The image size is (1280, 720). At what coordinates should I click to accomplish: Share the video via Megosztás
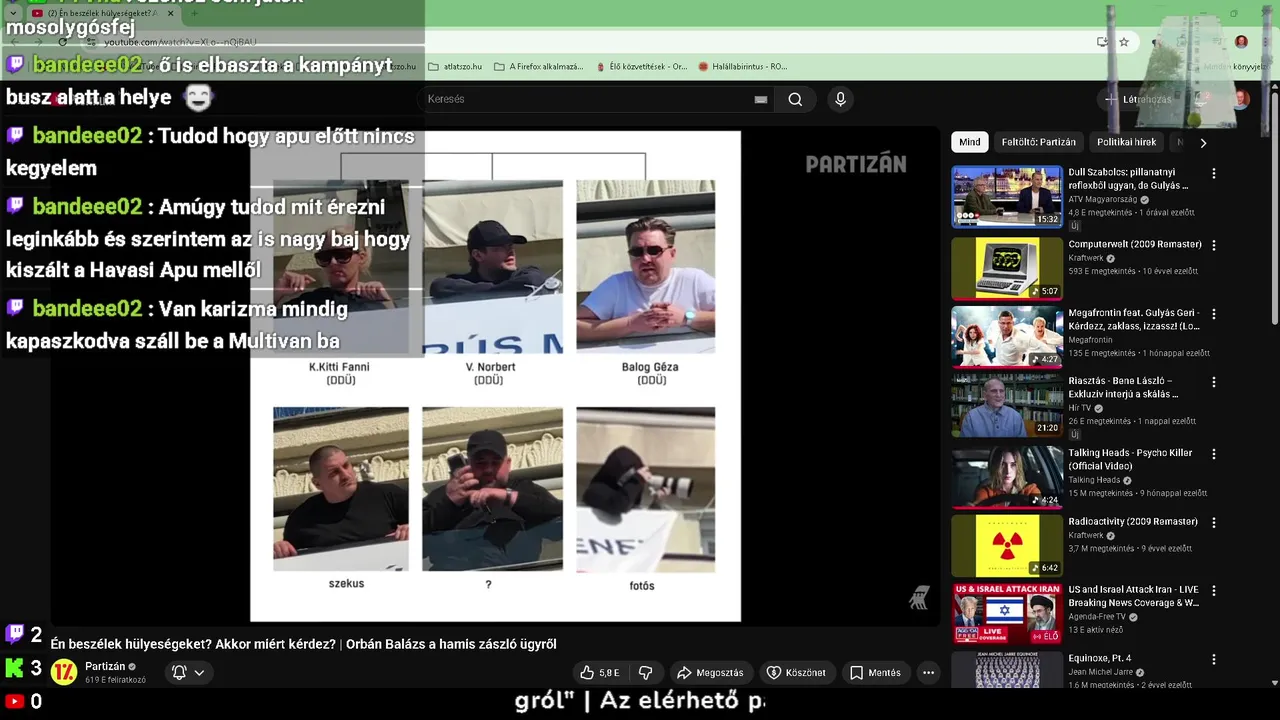710,673
